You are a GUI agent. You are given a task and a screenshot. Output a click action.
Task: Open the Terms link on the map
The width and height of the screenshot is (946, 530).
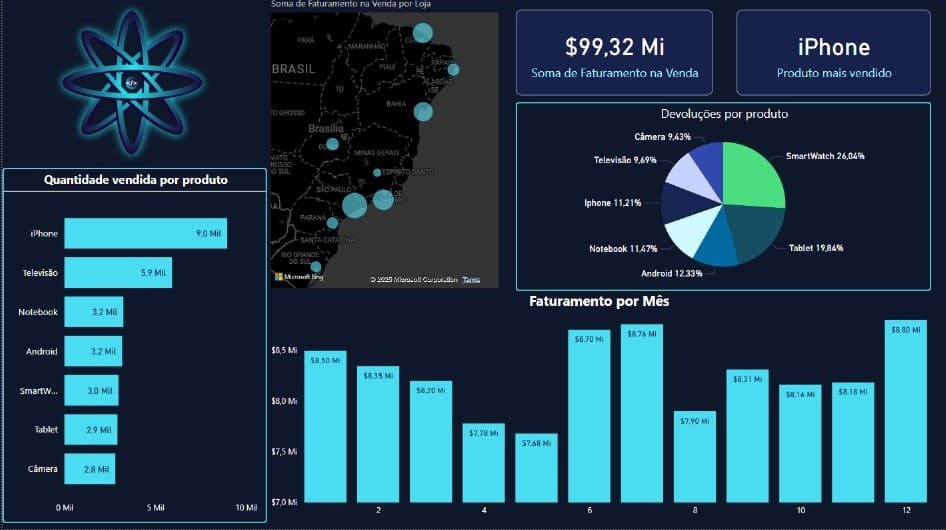[471, 279]
